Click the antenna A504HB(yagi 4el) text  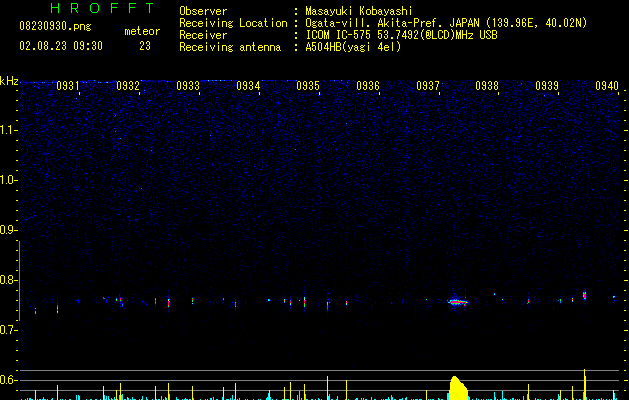tap(353, 47)
